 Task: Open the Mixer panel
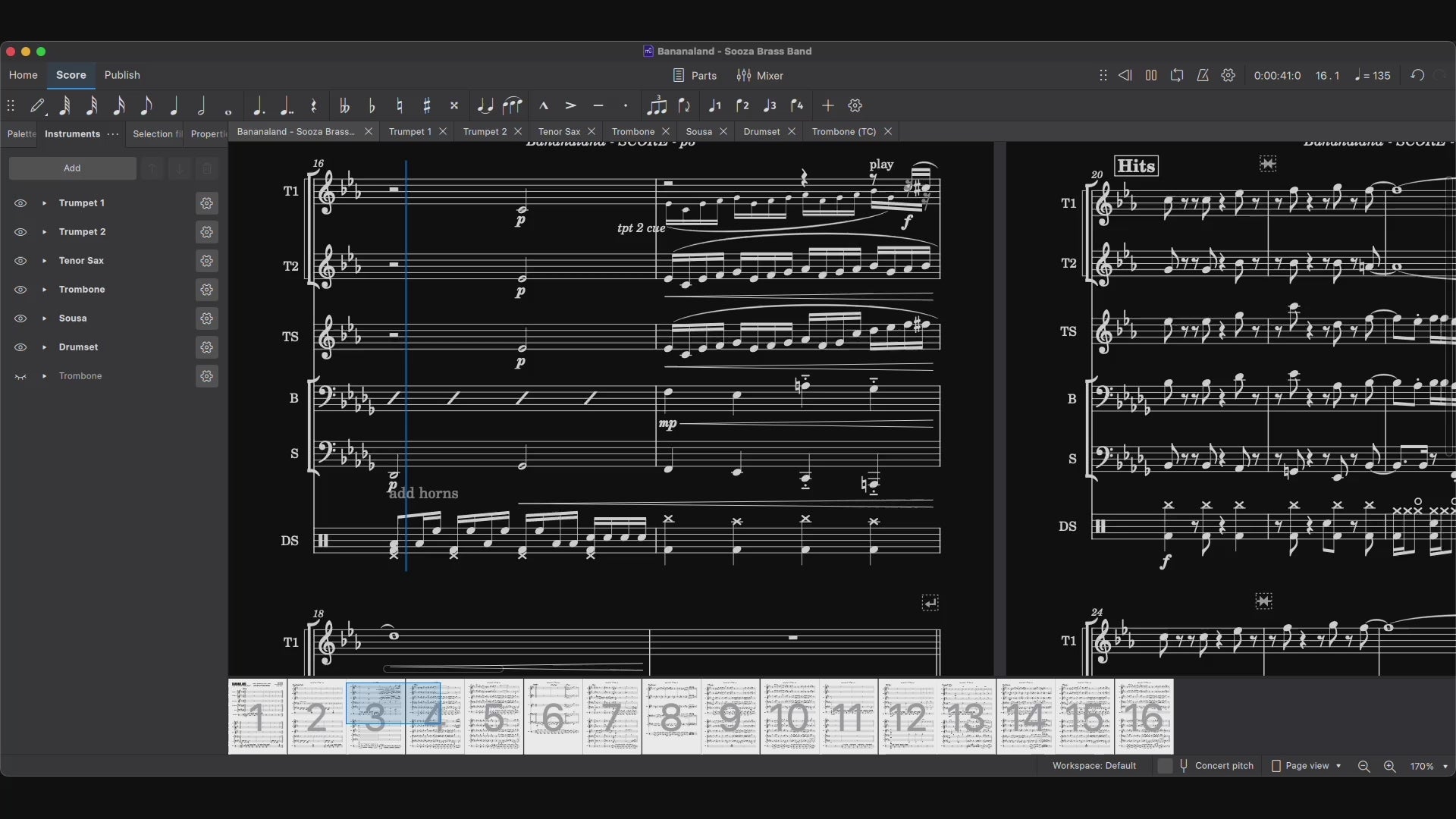click(760, 76)
